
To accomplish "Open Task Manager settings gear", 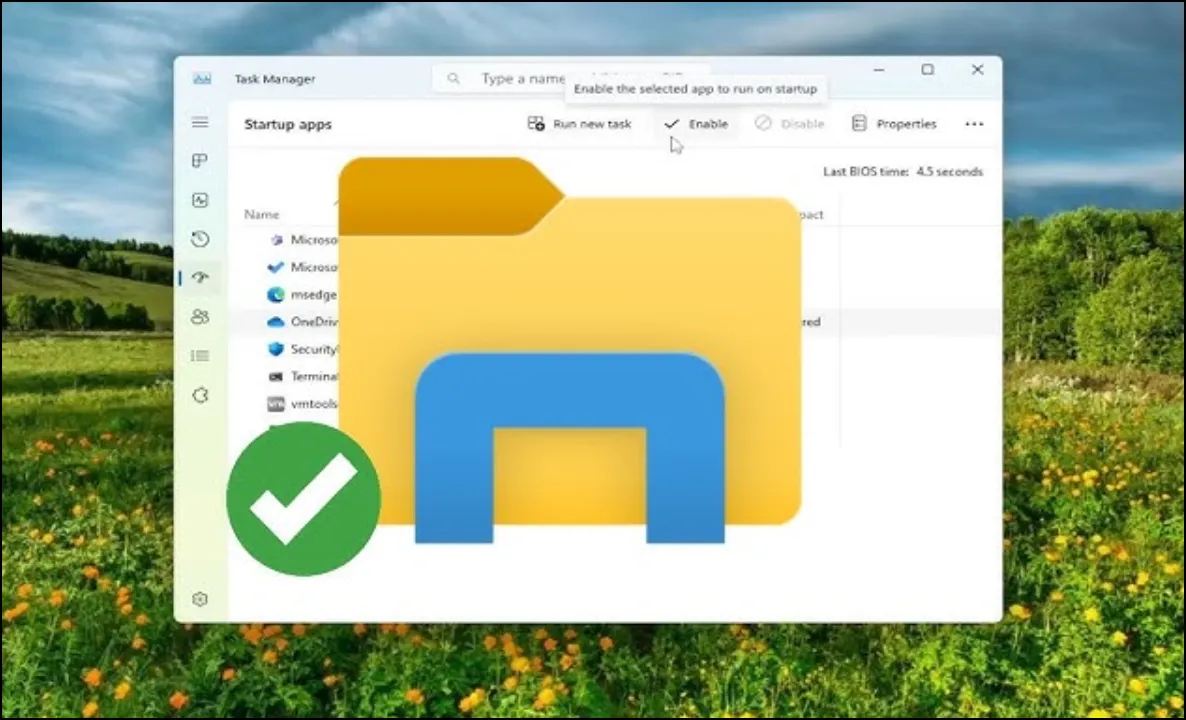I will point(200,598).
